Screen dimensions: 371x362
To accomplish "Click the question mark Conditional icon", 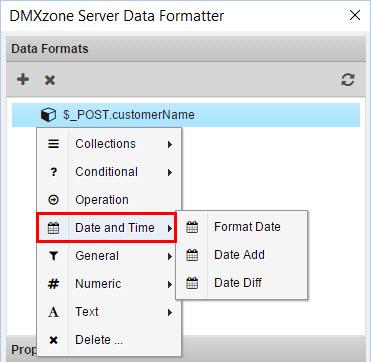I will (x=54, y=172).
